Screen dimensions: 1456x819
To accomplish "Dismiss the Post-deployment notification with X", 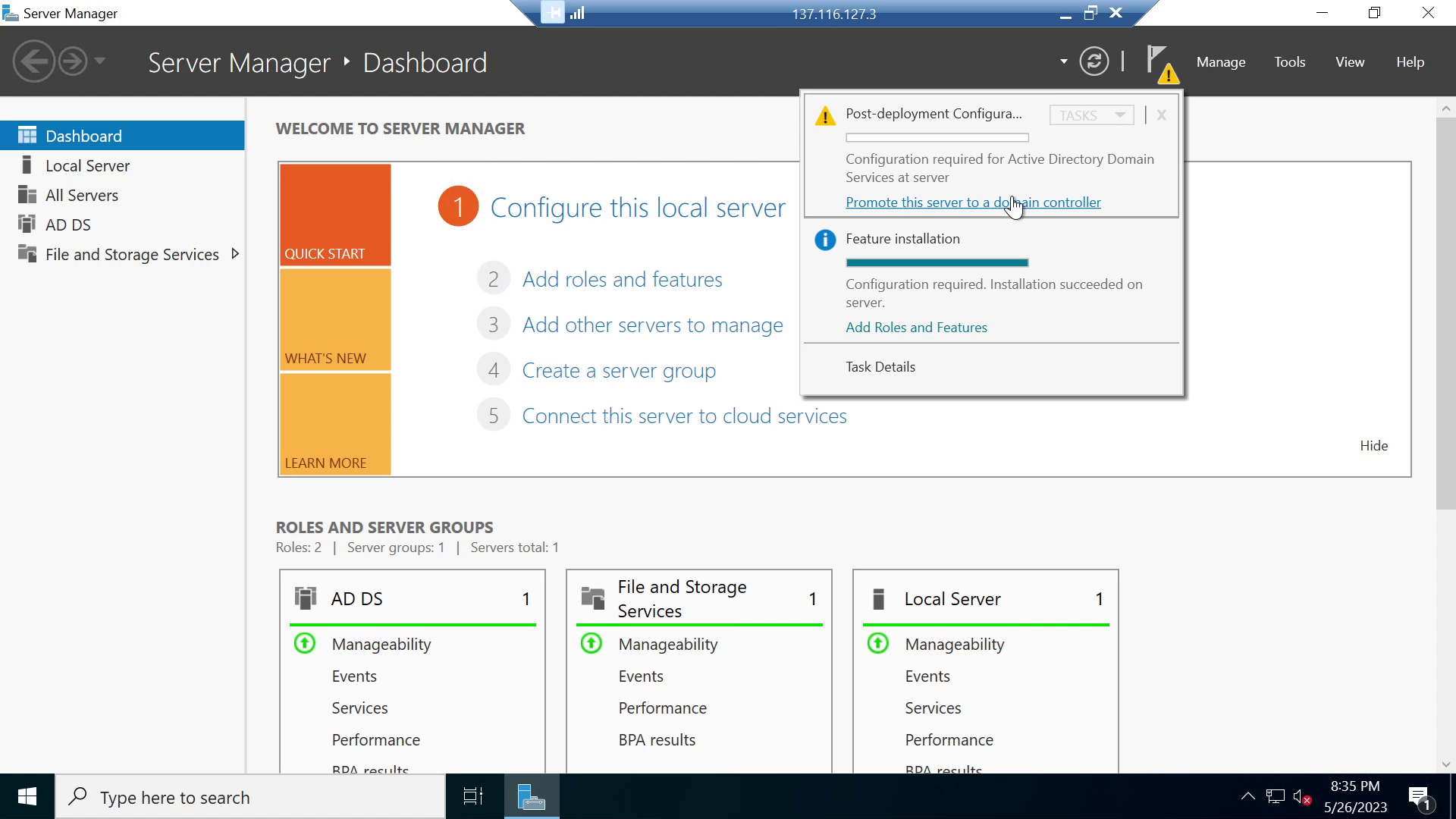I will (1161, 115).
